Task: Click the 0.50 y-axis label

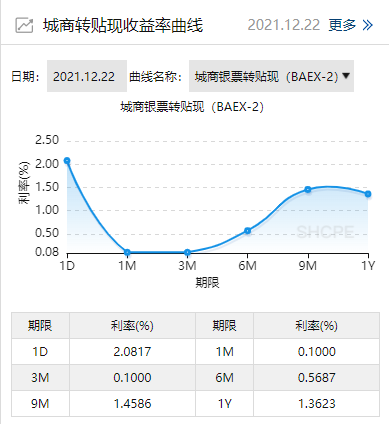Action: tap(47, 233)
